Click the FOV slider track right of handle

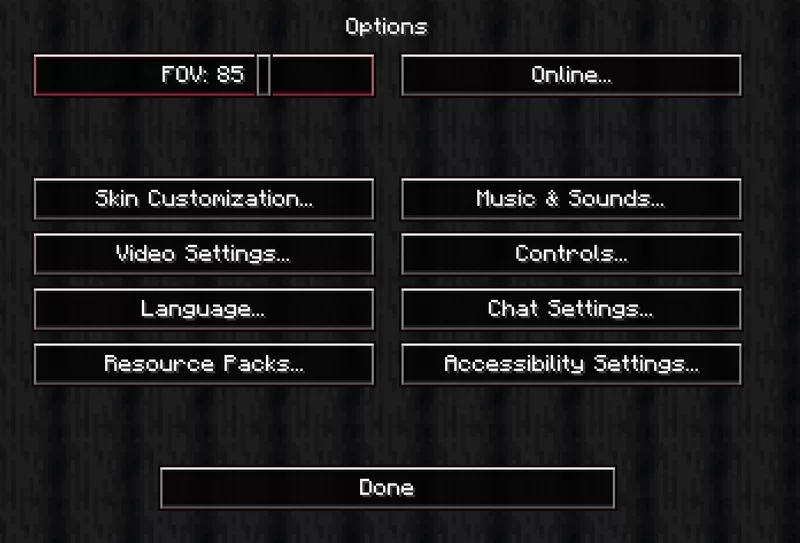tap(322, 75)
